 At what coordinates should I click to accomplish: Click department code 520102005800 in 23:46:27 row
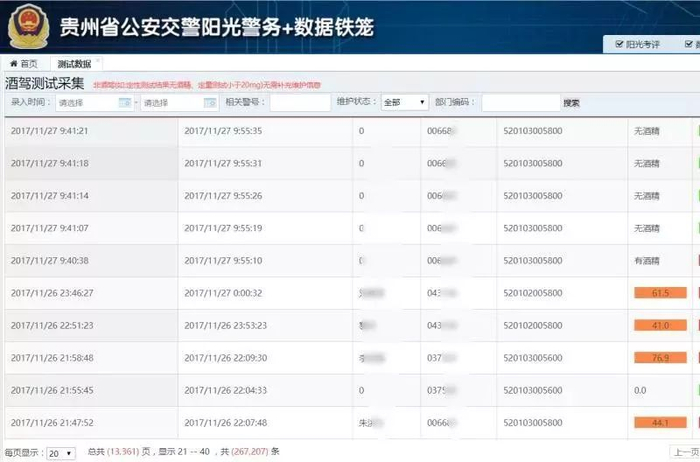(x=533, y=293)
